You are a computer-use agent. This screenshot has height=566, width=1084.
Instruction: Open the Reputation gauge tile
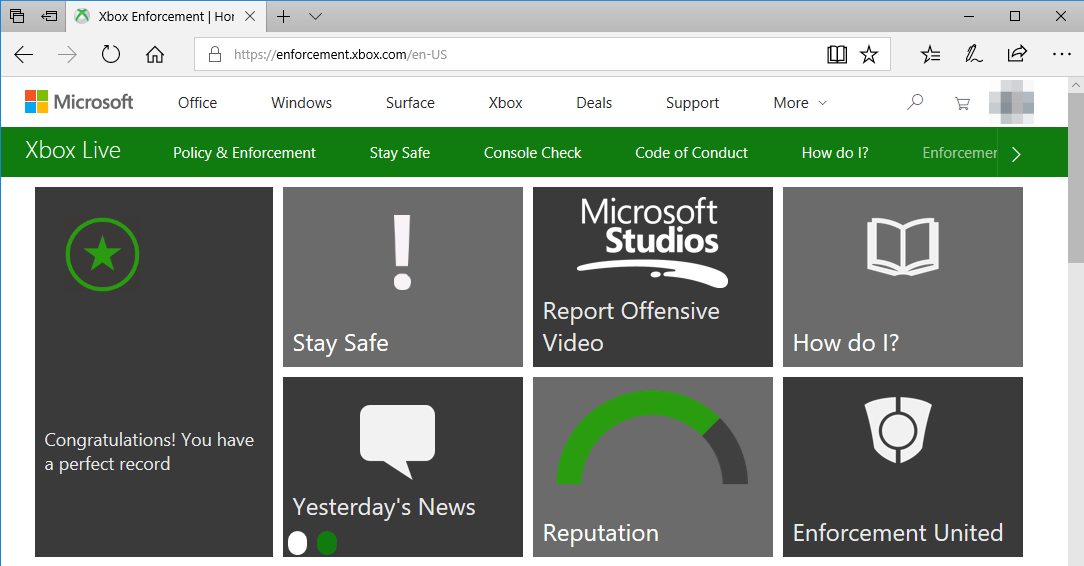click(653, 467)
